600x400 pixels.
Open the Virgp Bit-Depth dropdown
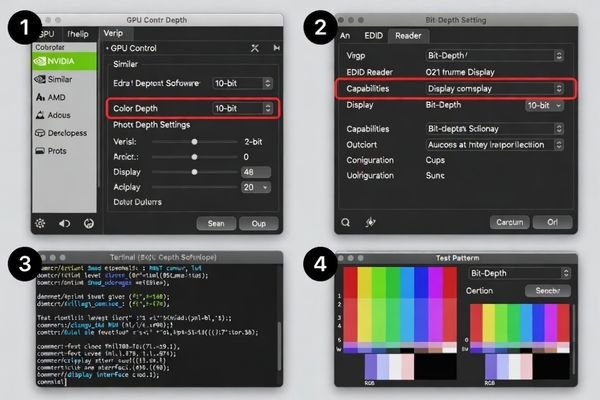click(494, 56)
